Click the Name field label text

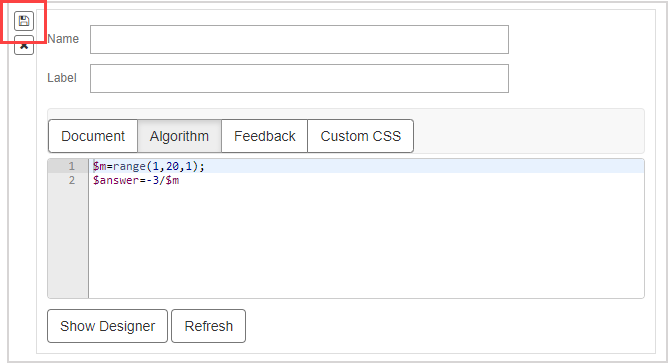(x=63, y=39)
